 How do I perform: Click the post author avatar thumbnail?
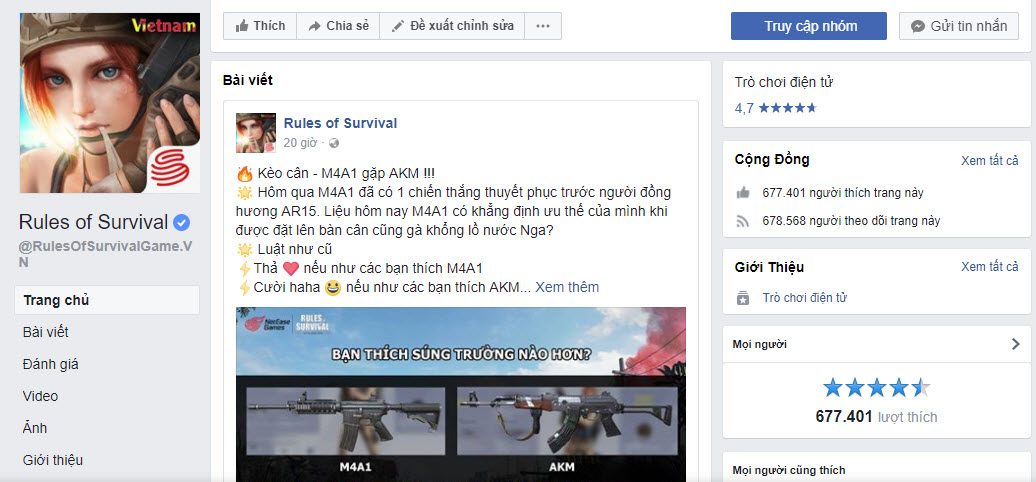[256, 133]
